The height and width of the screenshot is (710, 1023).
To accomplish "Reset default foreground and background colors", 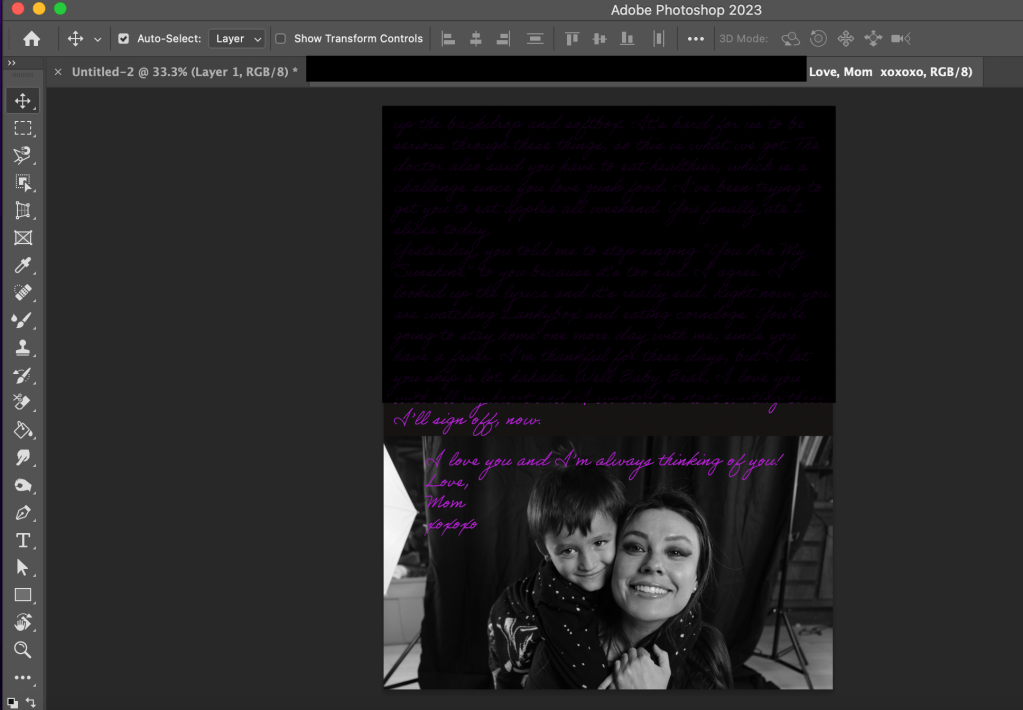I will click(x=12, y=702).
